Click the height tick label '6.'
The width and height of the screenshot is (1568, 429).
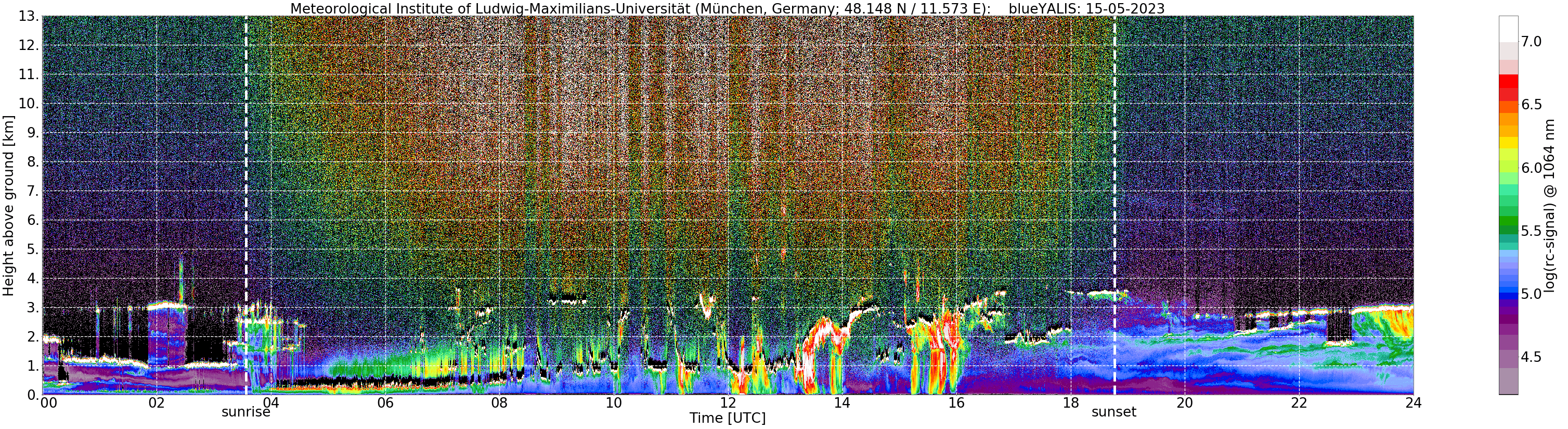coord(33,221)
